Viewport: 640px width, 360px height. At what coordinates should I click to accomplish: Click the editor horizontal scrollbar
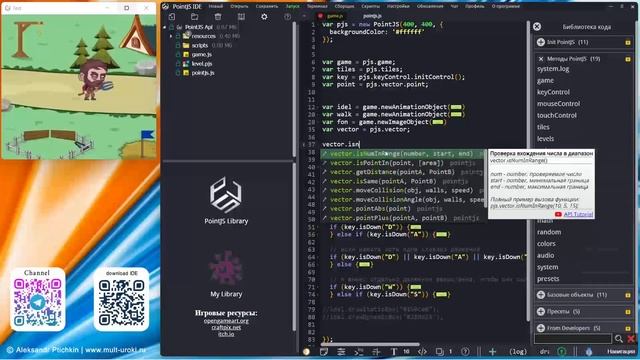coord(370,345)
